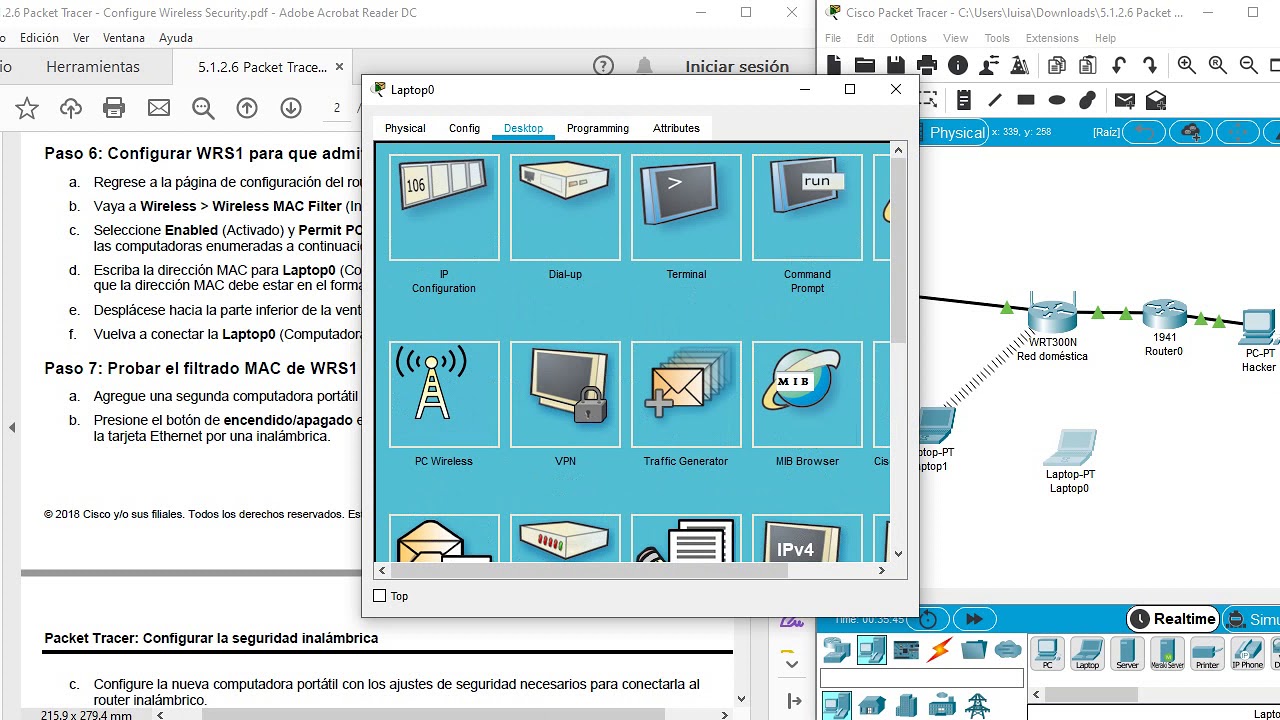Viewport: 1280px width, 720px height.
Task: Select the Draw Freeform tool
Action: (1088, 100)
